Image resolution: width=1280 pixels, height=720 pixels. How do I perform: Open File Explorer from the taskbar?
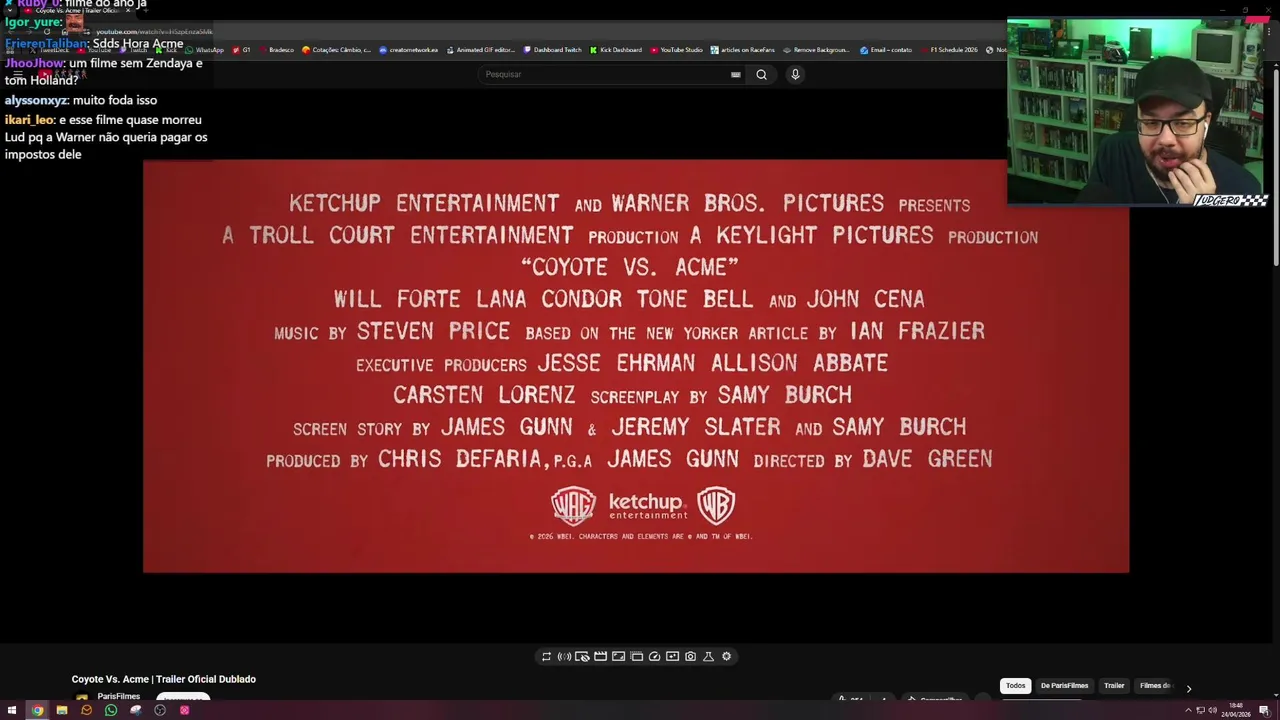point(62,710)
